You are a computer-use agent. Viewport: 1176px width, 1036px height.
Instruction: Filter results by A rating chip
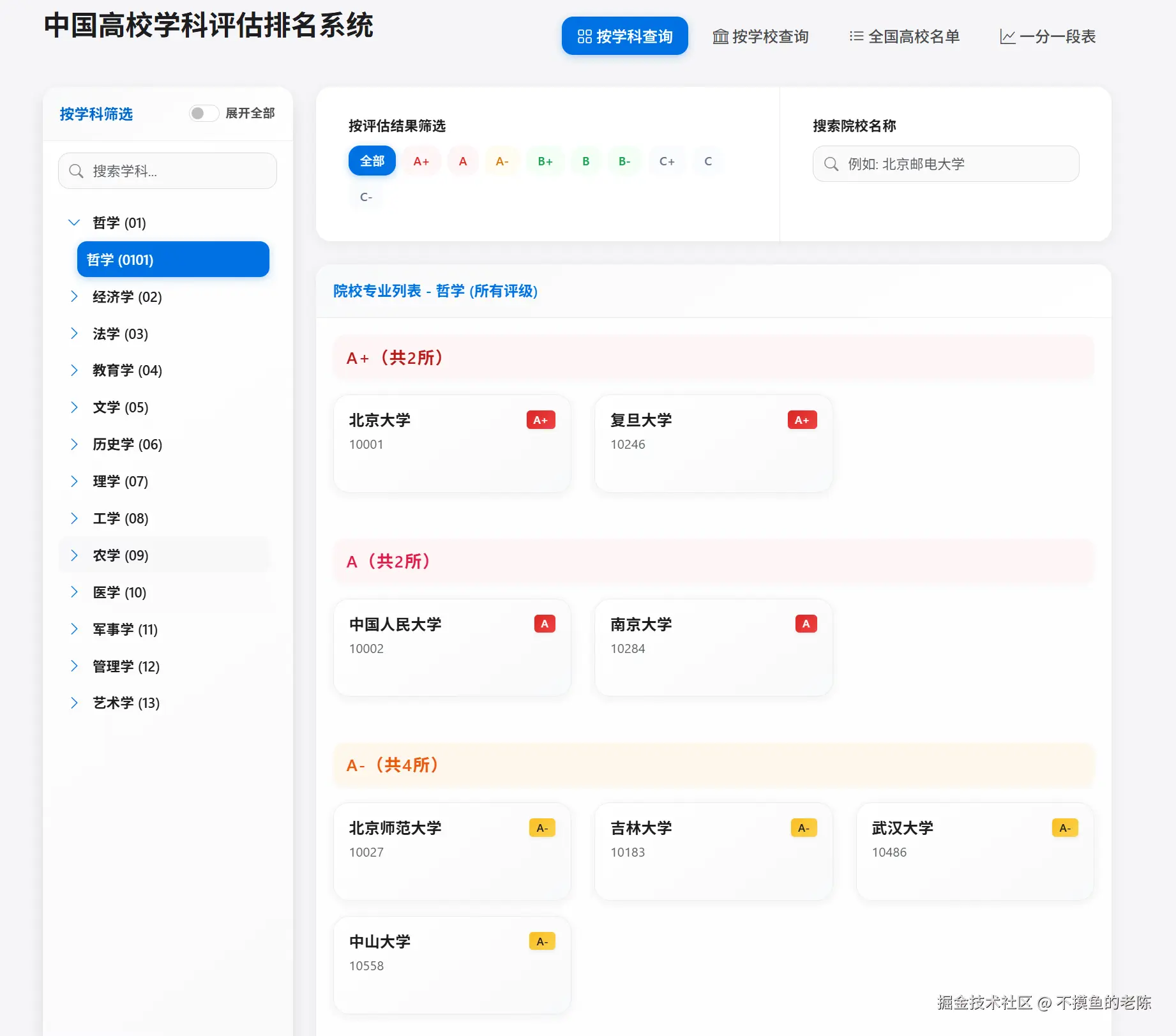tap(463, 161)
